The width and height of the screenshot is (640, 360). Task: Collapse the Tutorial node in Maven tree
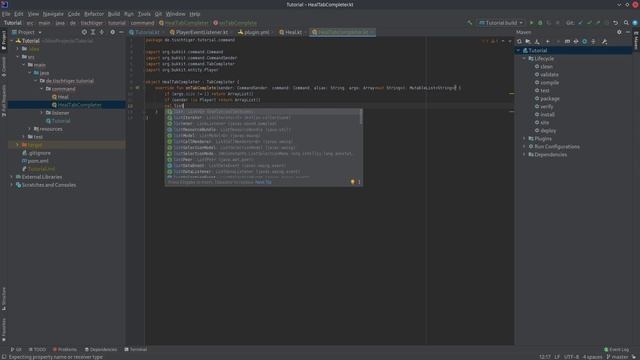point(518,51)
